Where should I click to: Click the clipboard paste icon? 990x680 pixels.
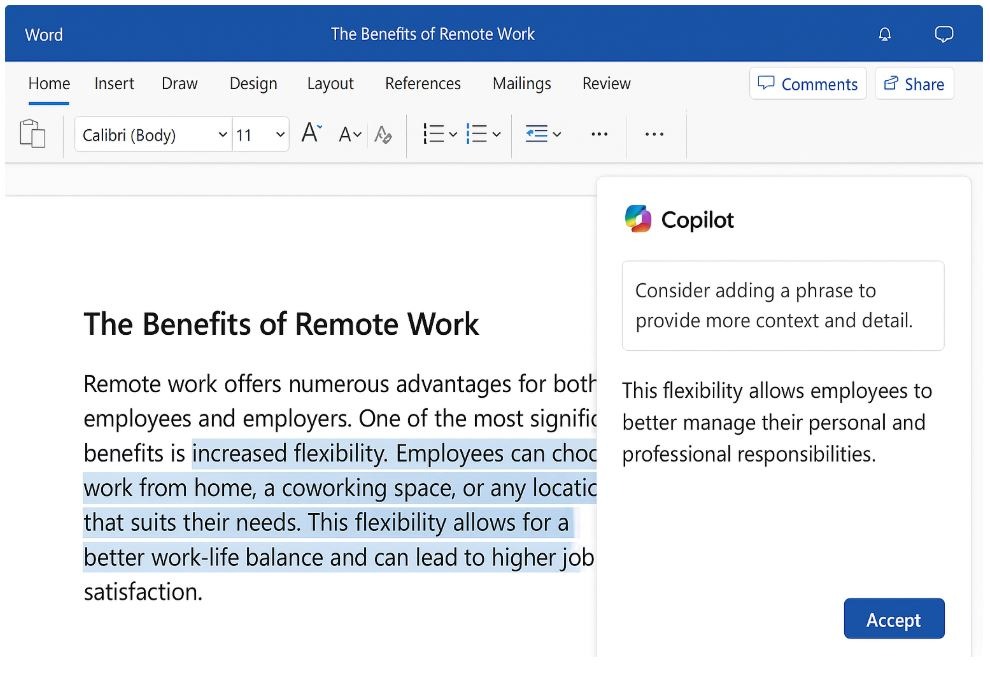32,133
